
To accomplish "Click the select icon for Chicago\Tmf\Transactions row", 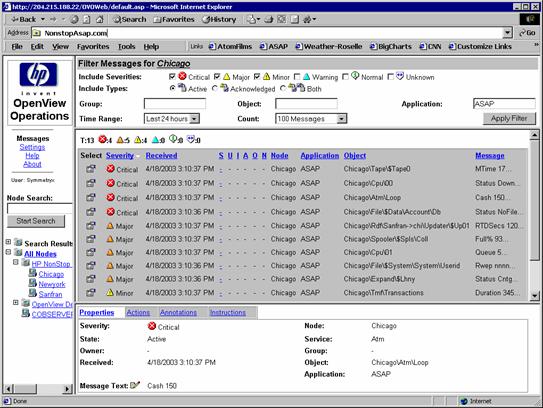I will pos(91,292).
